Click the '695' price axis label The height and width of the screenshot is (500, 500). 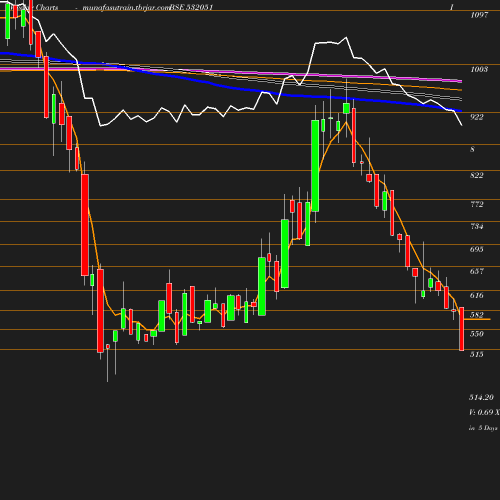tap(477, 249)
